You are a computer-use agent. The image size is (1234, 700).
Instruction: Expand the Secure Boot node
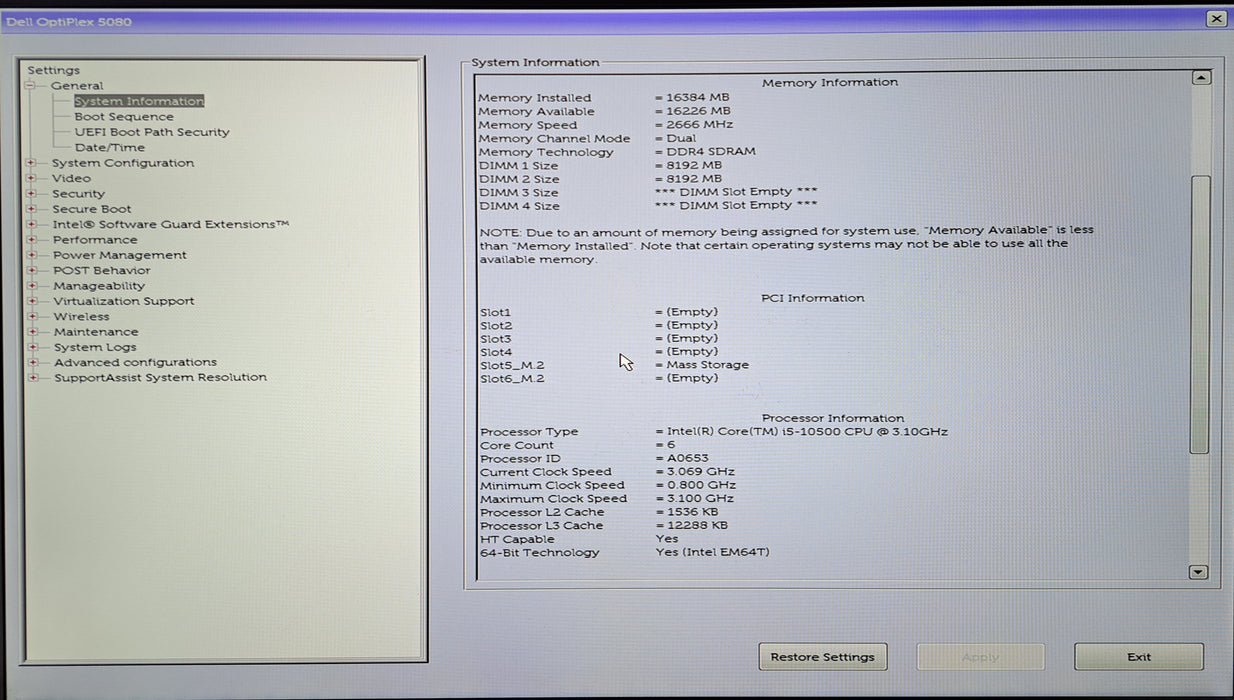coord(32,209)
